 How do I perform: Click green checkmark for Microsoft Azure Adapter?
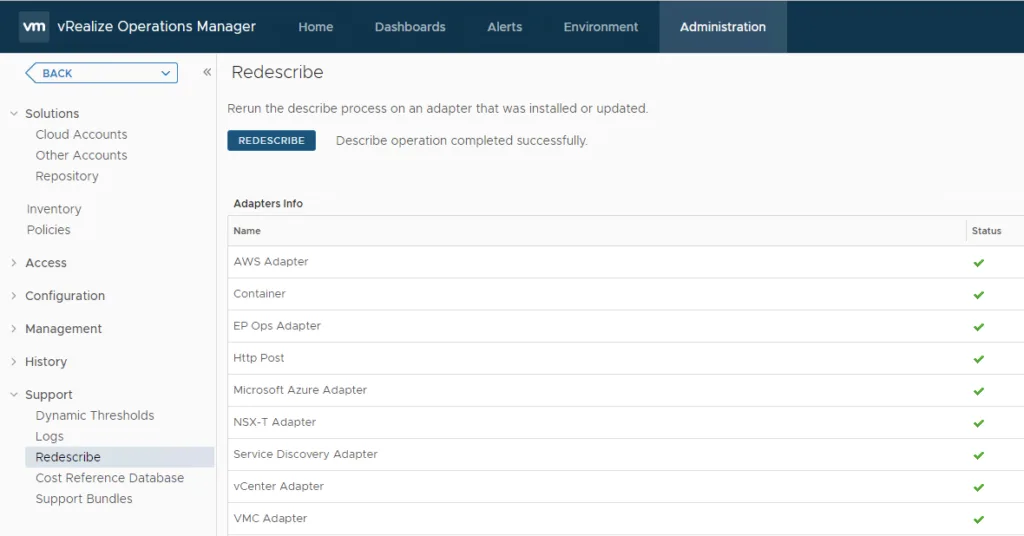pyautogui.click(x=978, y=391)
